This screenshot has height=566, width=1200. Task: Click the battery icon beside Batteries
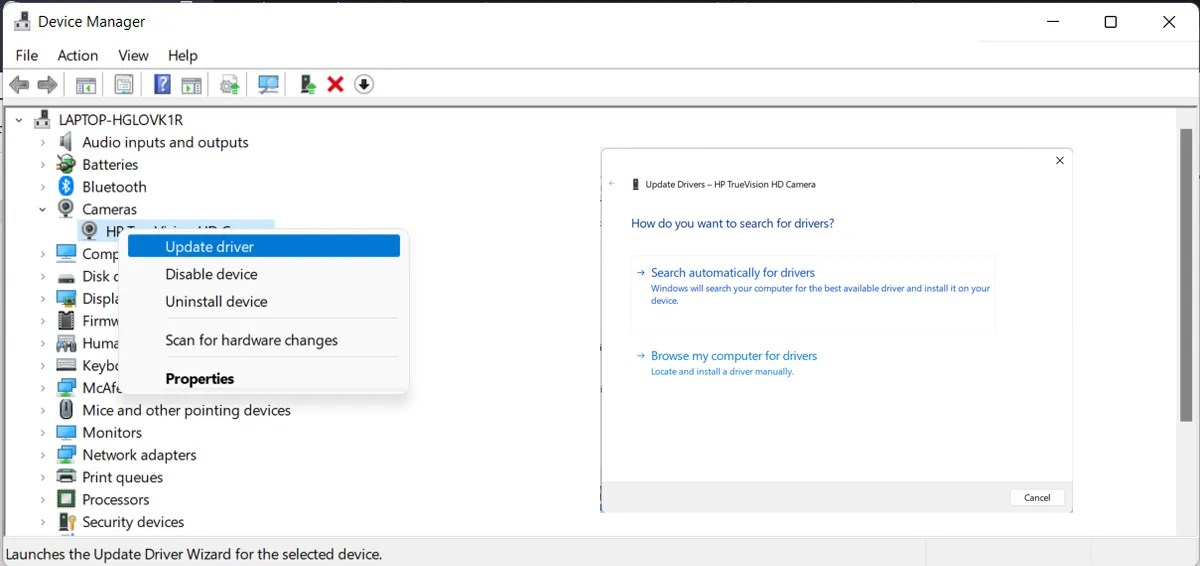point(66,164)
